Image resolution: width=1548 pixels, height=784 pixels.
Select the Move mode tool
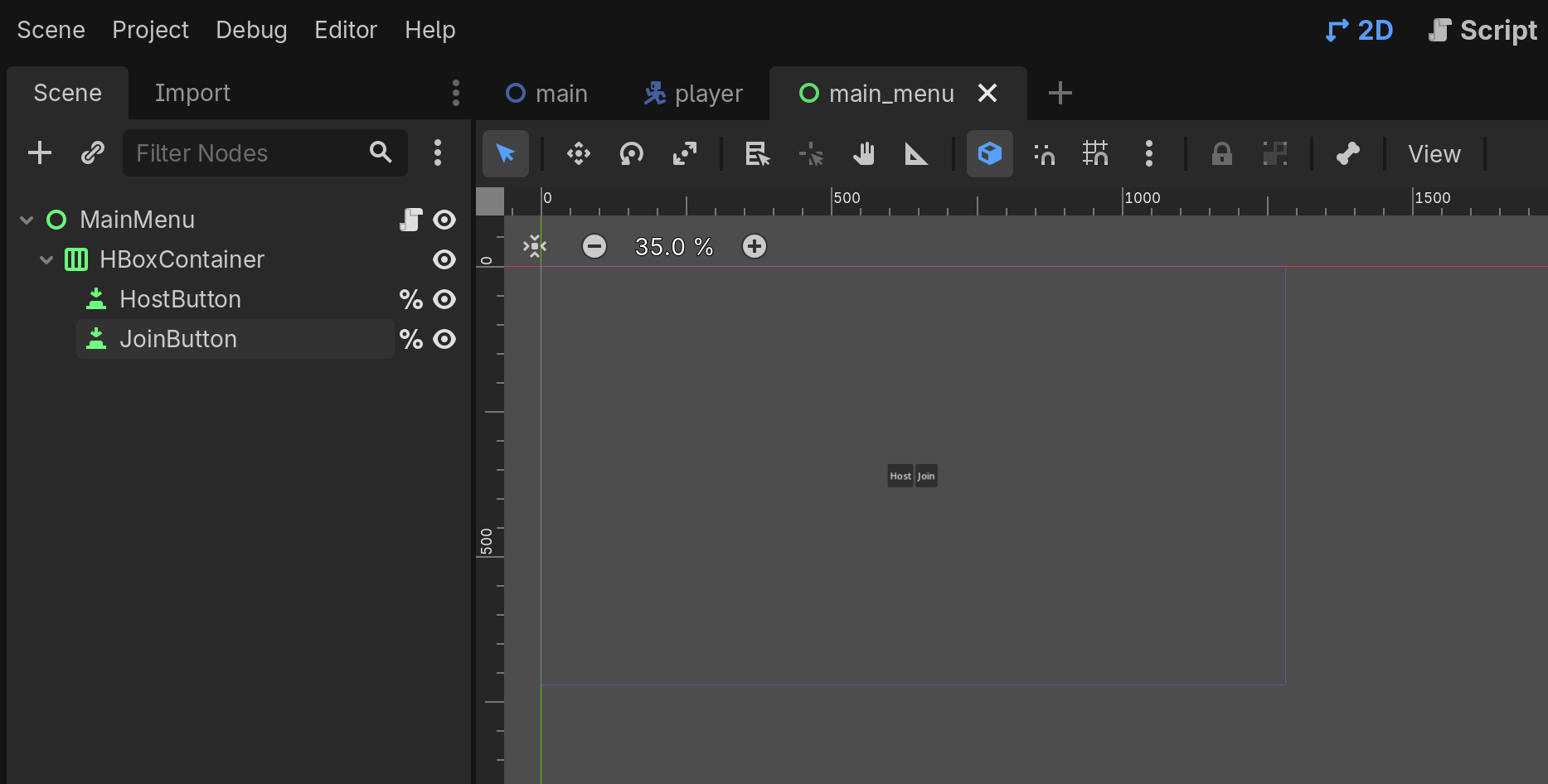tap(578, 153)
